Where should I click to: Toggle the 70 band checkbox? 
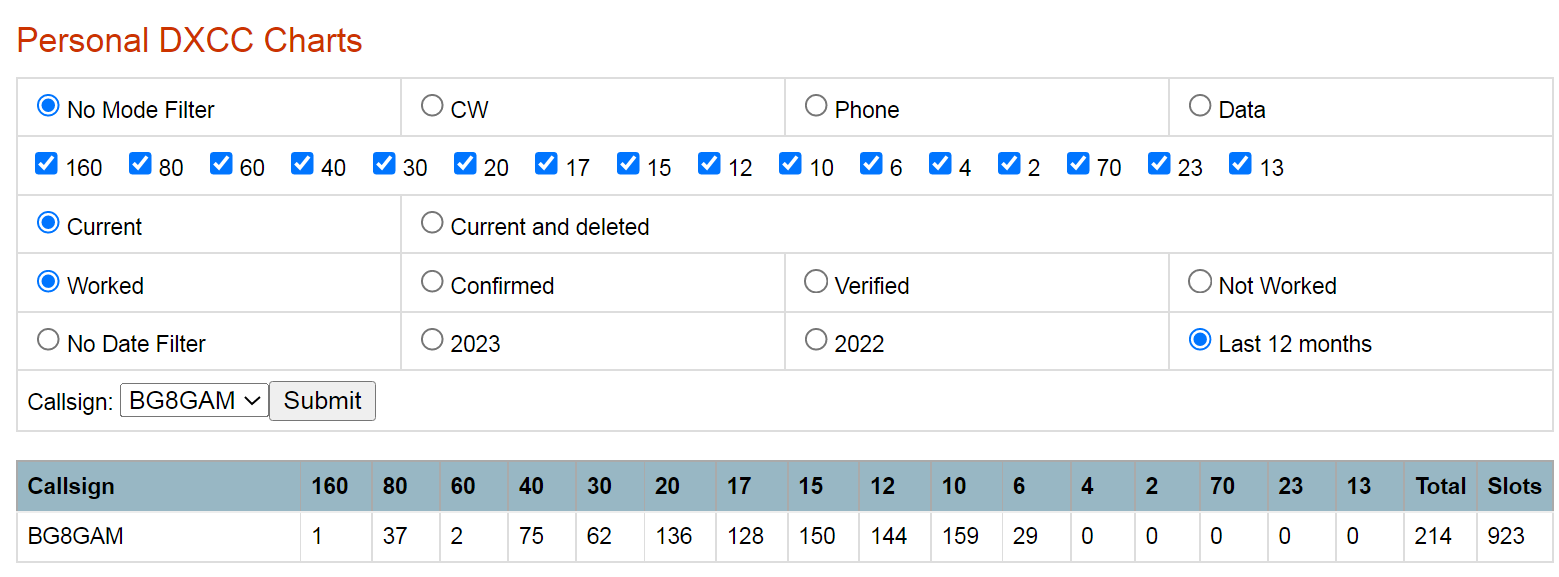click(x=1078, y=164)
